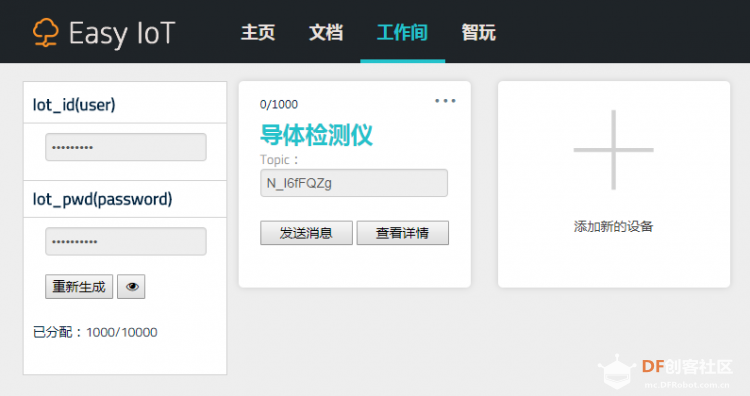The width and height of the screenshot is (750, 396).
Task: Open the 文档 navigation tab
Action: (326, 33)
